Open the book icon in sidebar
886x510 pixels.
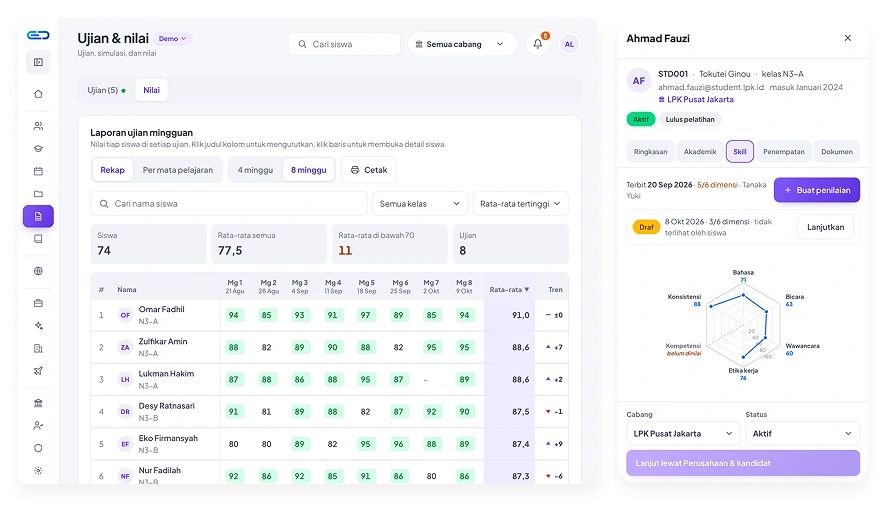[38, 239]
